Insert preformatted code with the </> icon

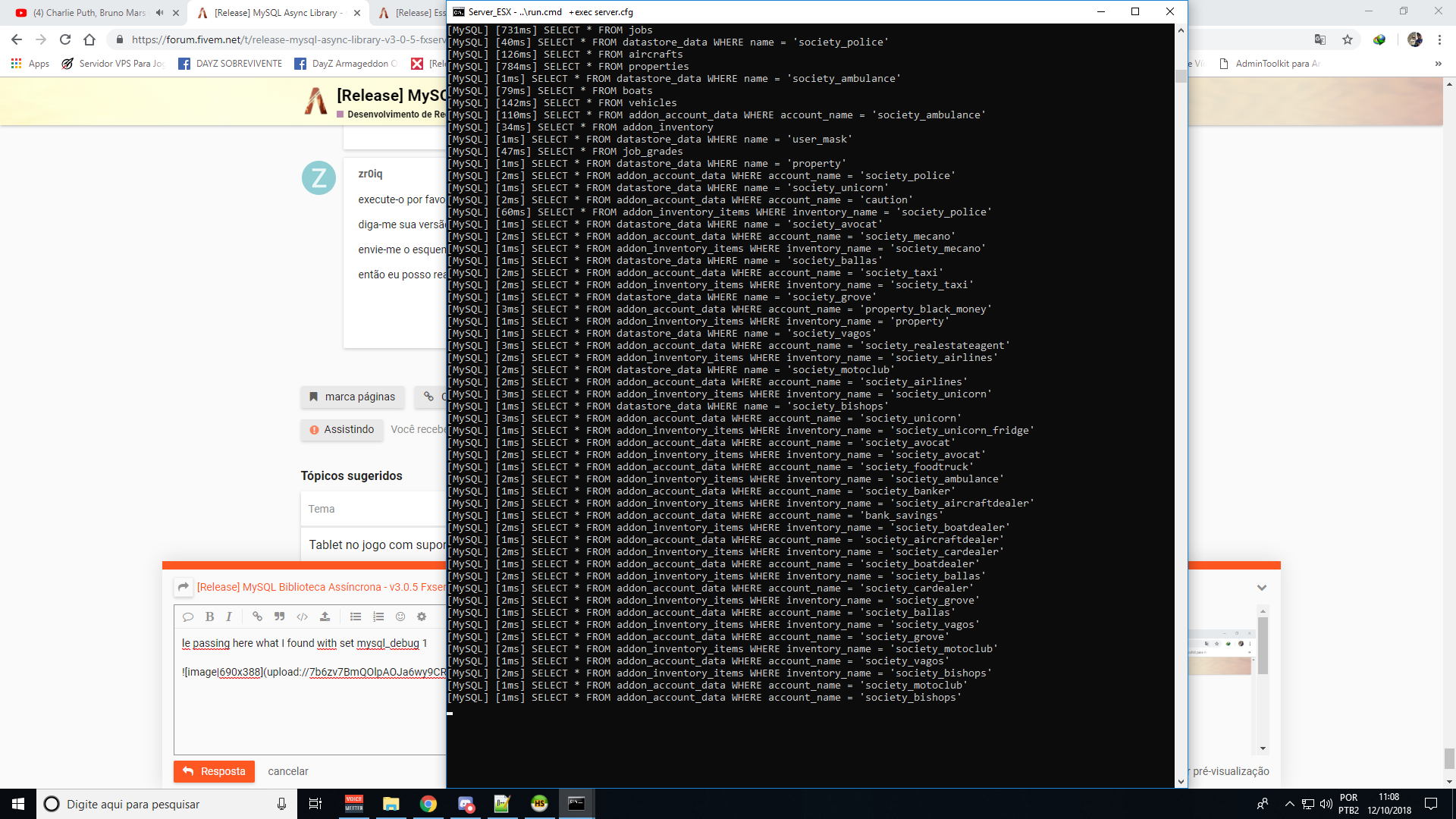(302, 617)
